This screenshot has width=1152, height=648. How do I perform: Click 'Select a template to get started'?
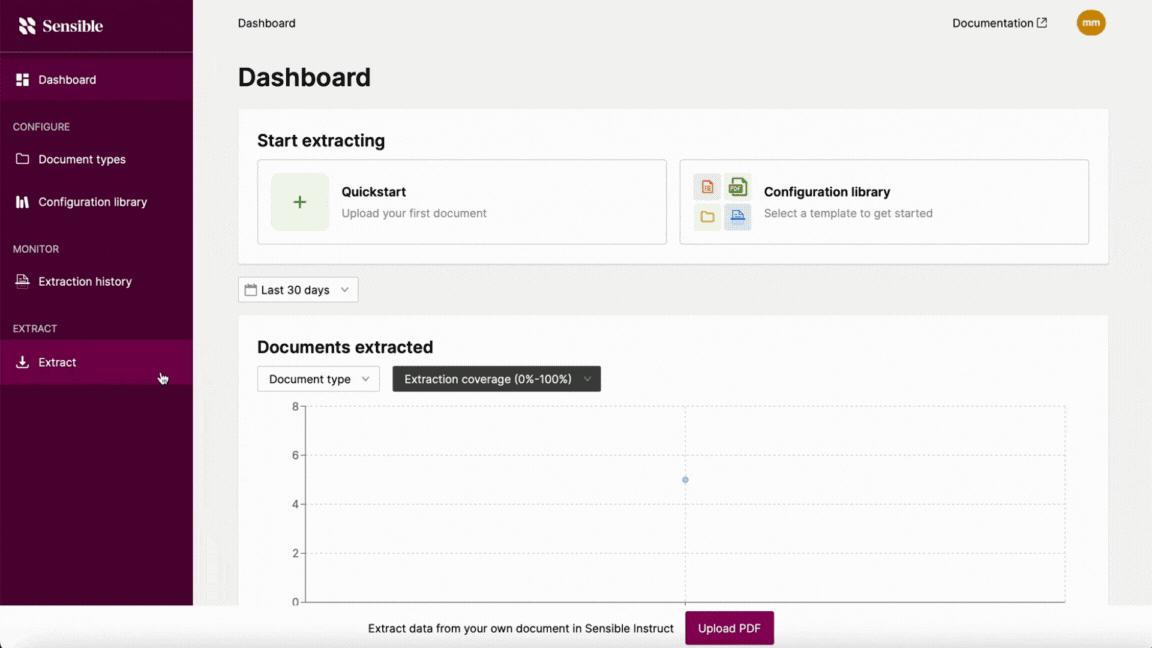click(x=848, y=213)
